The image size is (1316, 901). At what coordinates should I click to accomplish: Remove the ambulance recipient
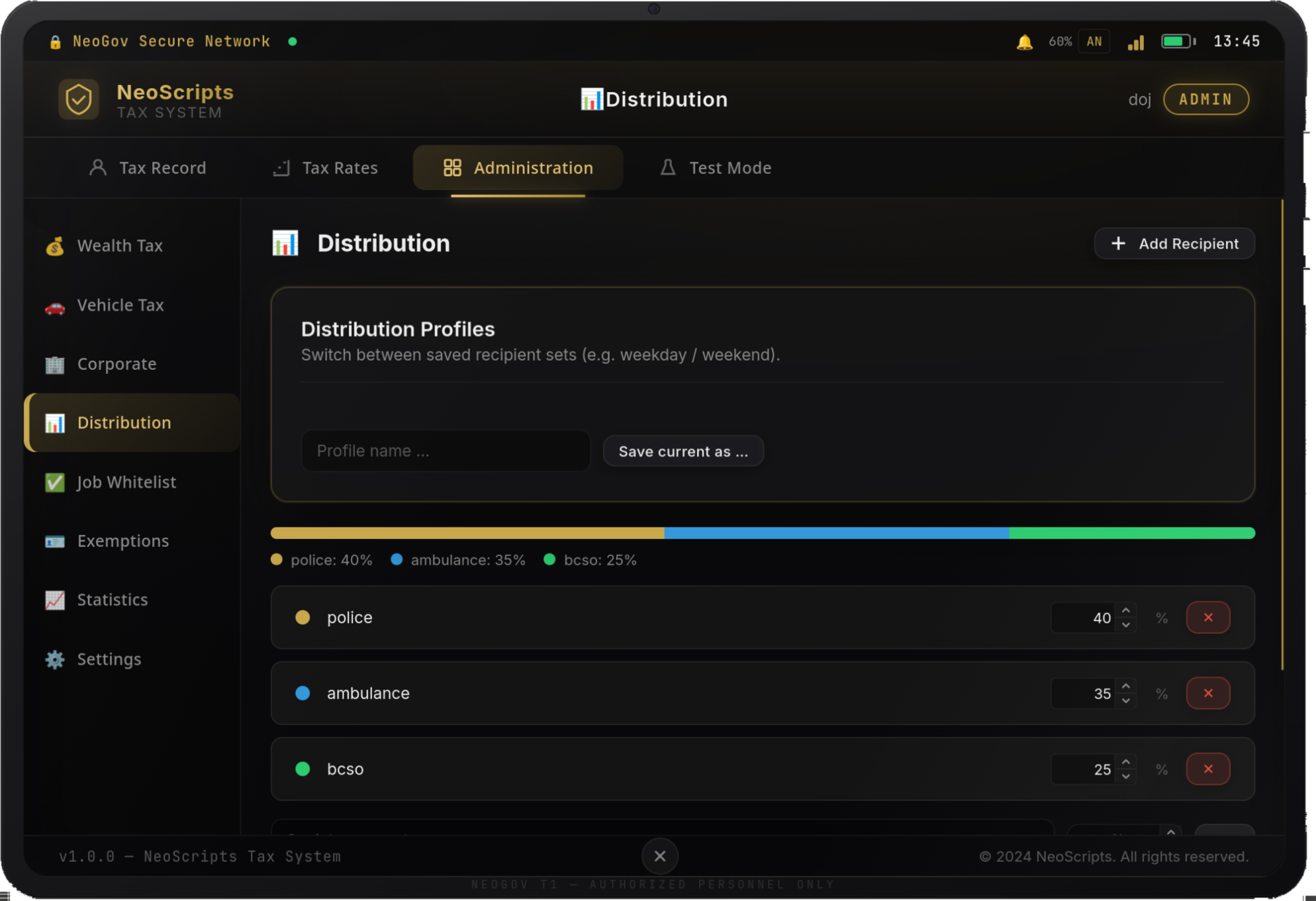1208,693
